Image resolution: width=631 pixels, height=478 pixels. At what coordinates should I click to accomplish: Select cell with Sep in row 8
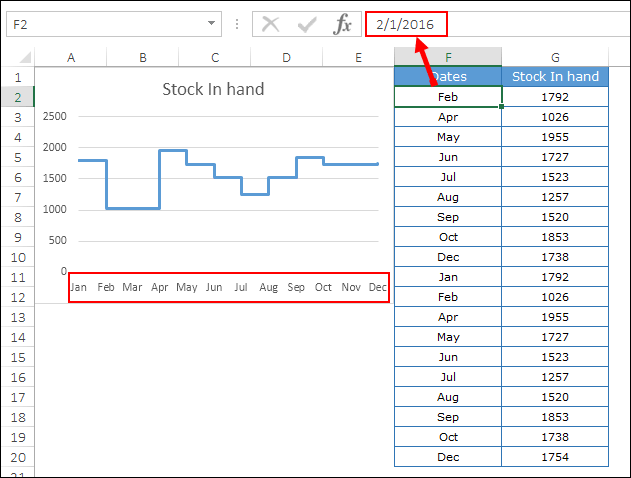tap(448, 217)
